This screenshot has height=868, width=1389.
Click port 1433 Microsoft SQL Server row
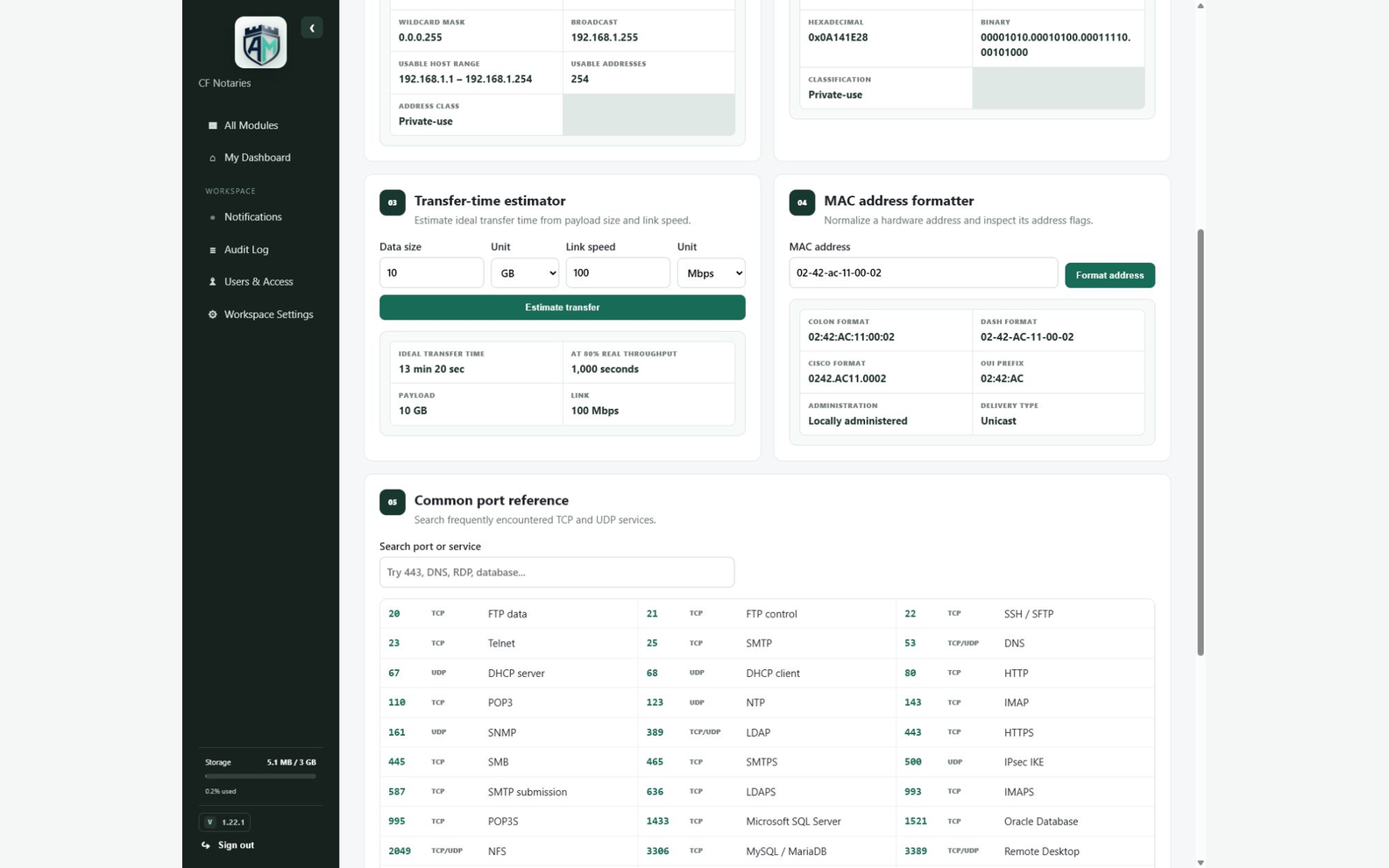pos(767,822)
